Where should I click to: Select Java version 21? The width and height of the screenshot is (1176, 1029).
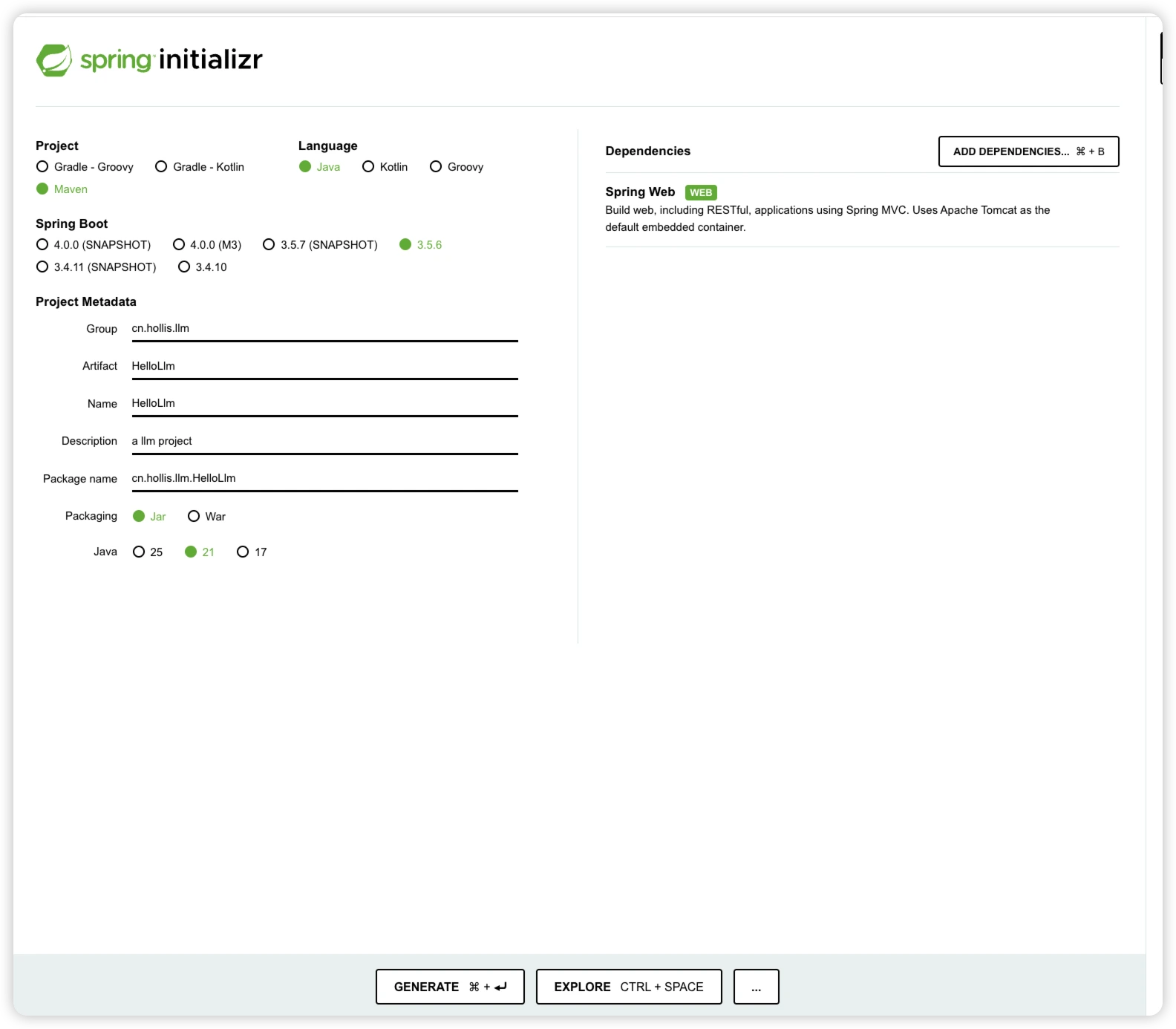[200, 552]
